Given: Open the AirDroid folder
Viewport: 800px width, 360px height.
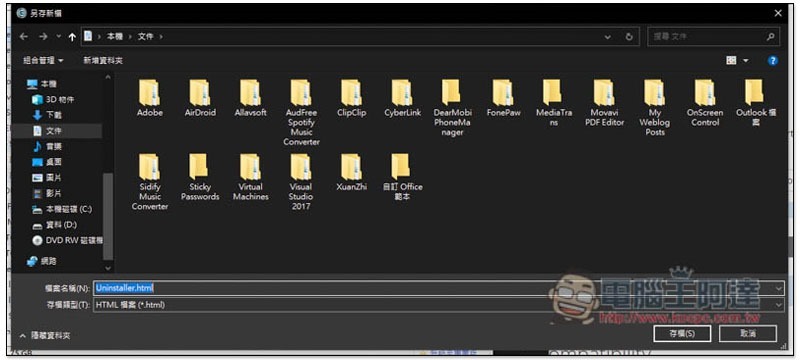Looking at the screenshot, I should click(x=200, y=98).
